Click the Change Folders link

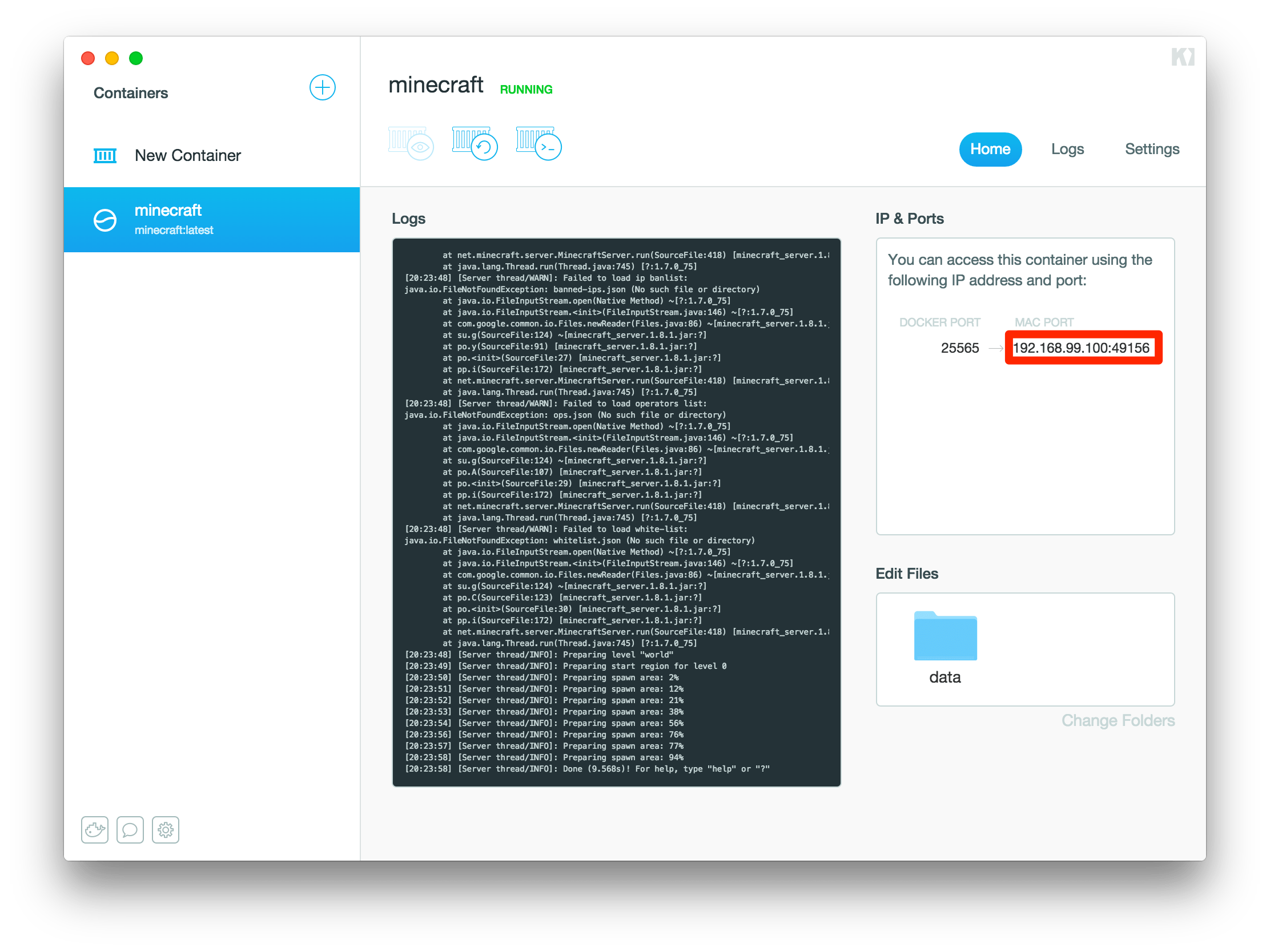[x=1118, y=720]
